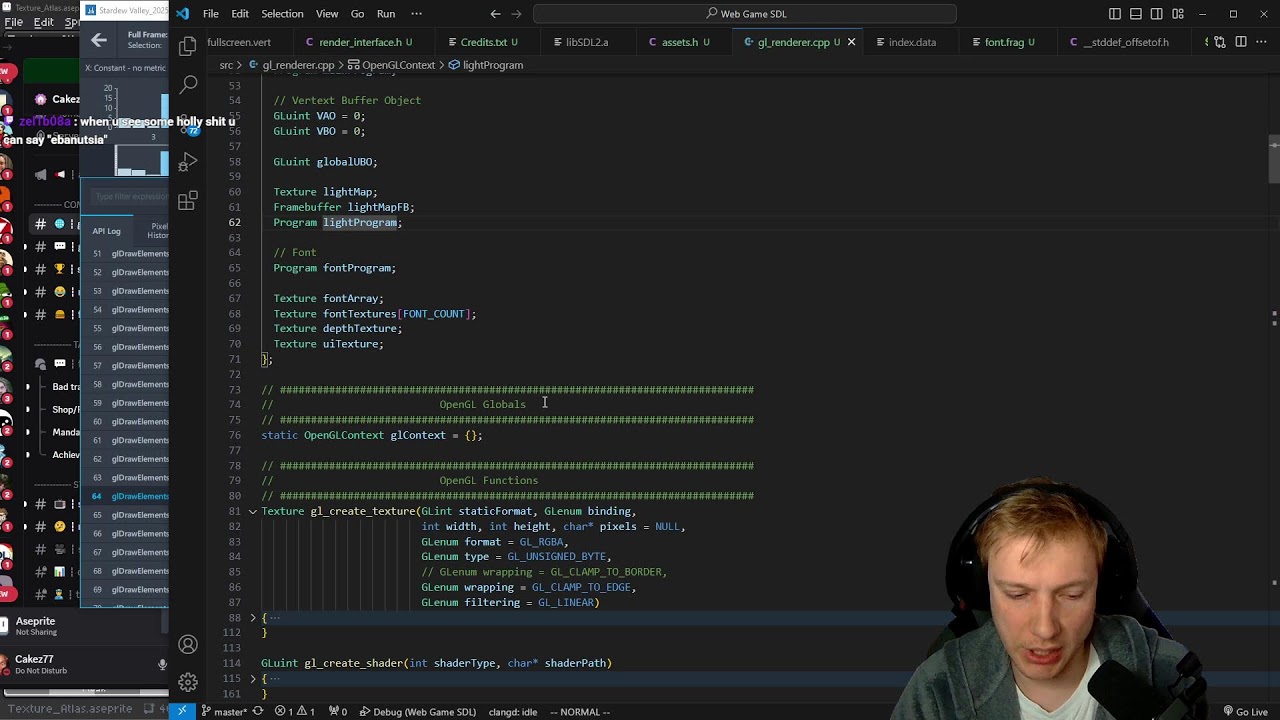Open the errors and warnings count
The width and height of the screenshot is (1280, 720).
(295, 712)
